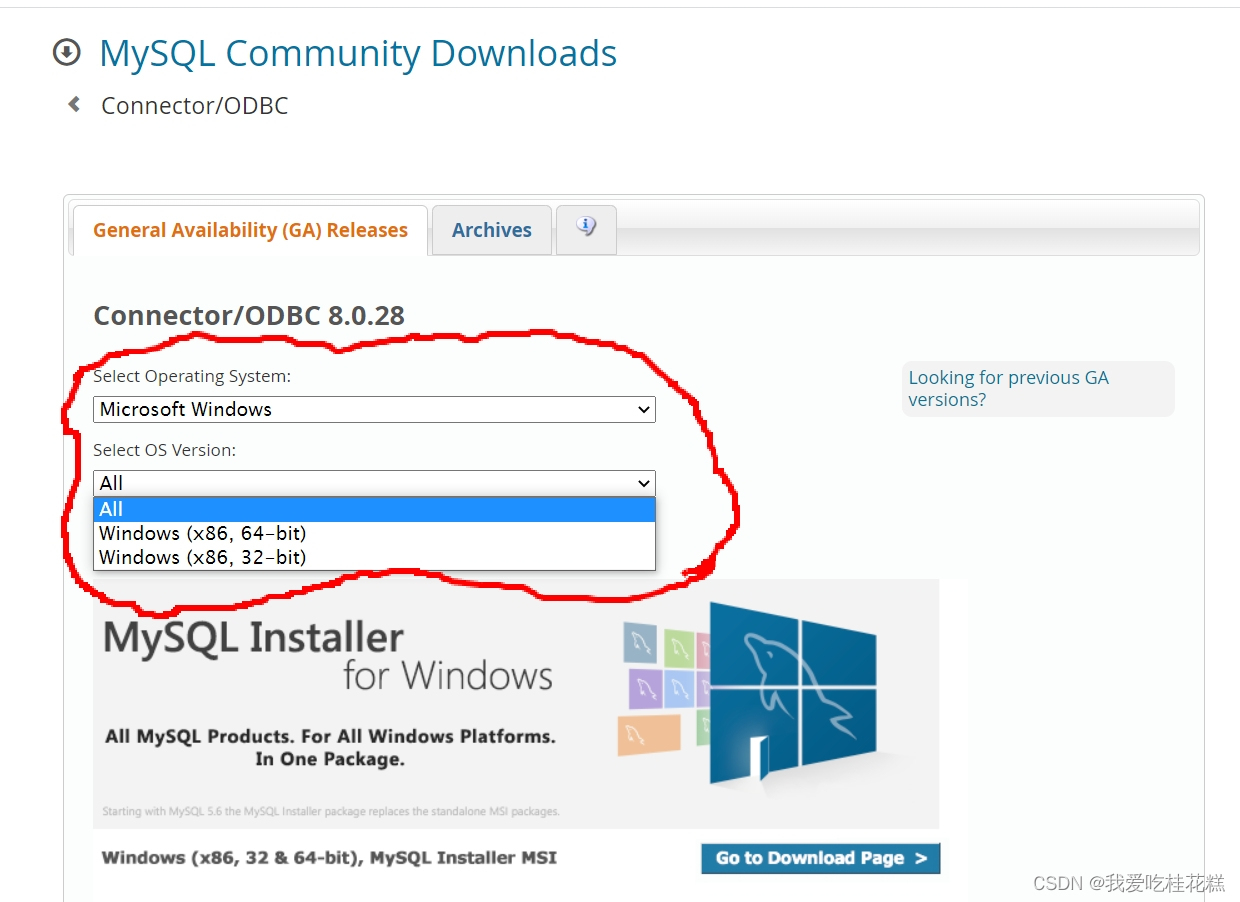Click the Select OS Version label
1240x902 pixels.
point(164,450)
